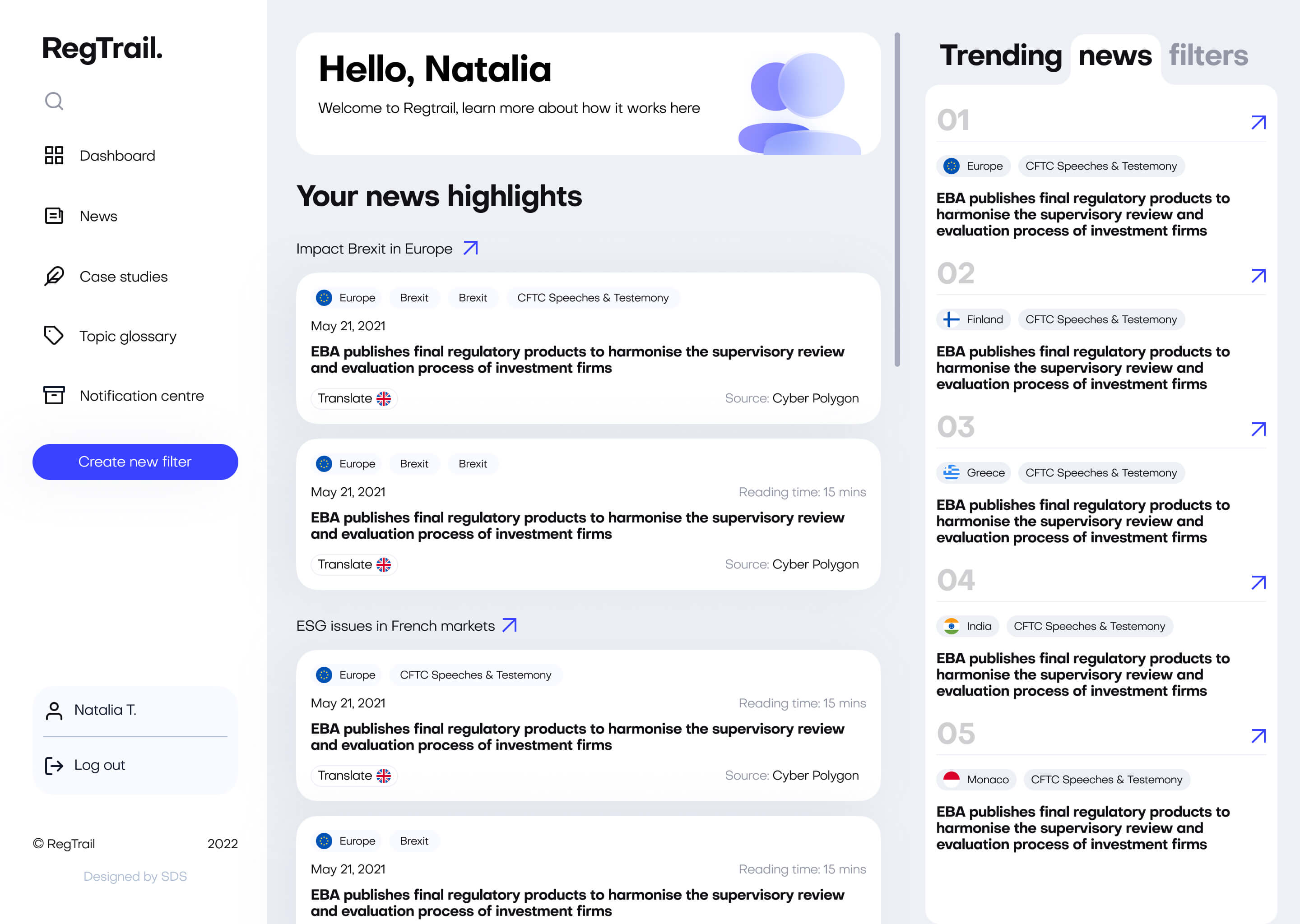Click the trending item 01 arrow link
Viewport: 1300px width, 924px height.
pos(1259,122)
